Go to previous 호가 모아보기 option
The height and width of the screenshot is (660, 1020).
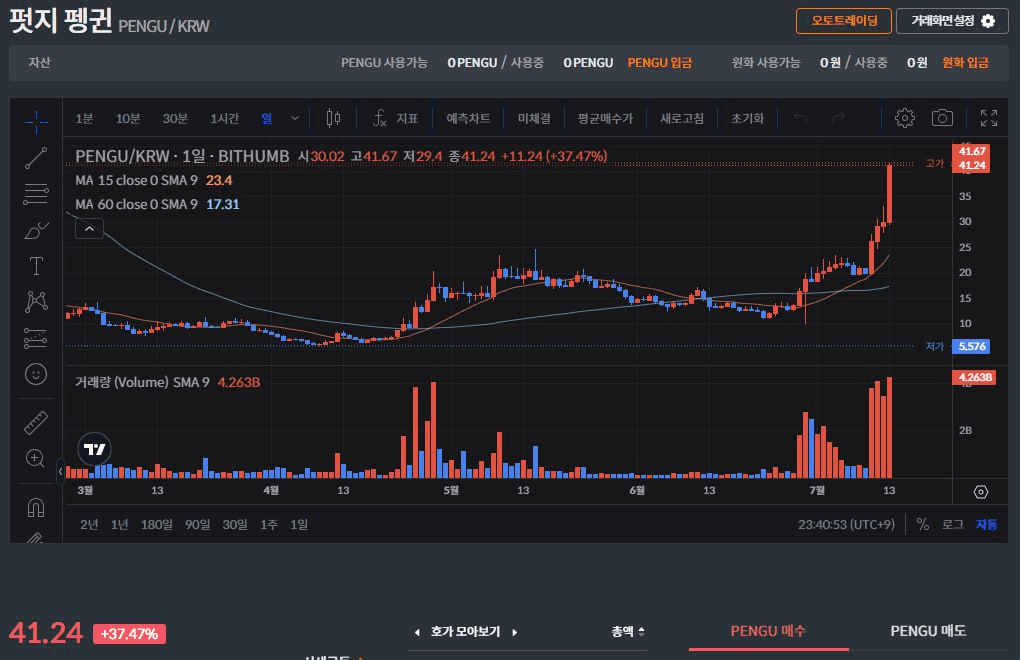click(x=417, y=632)
